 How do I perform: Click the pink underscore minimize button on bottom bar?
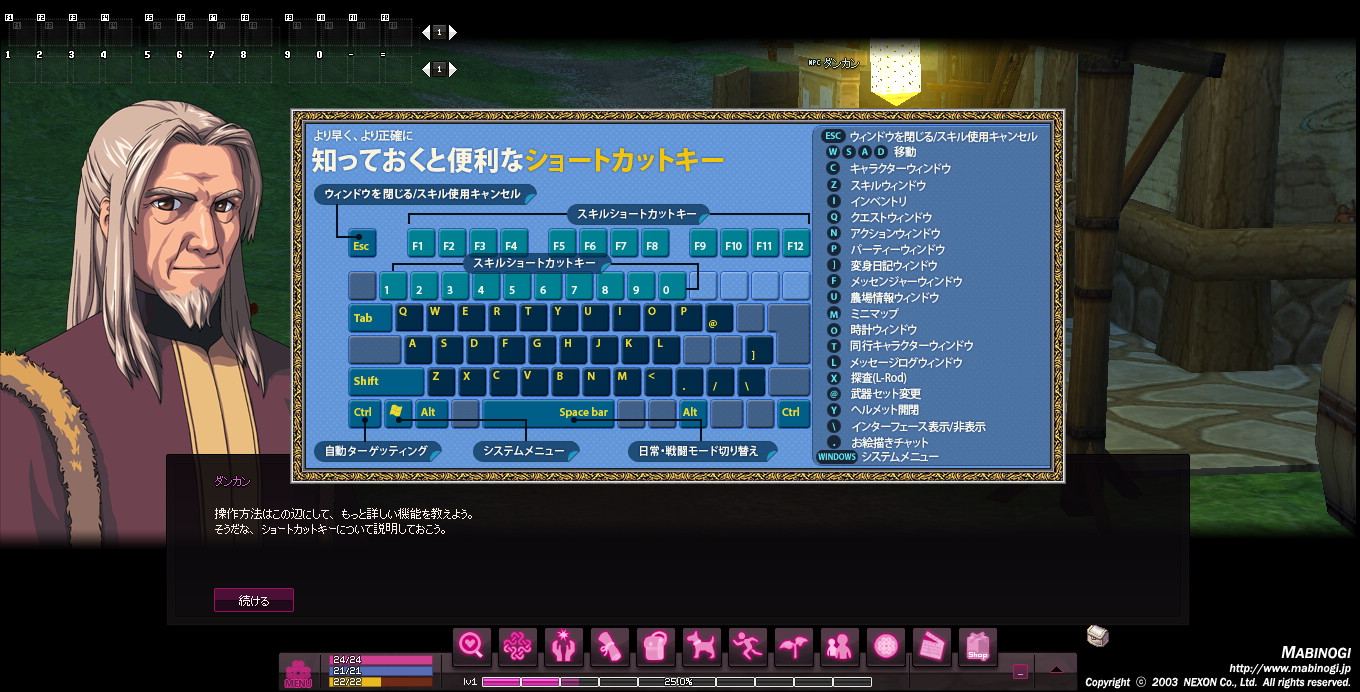tap(1020, 672)
